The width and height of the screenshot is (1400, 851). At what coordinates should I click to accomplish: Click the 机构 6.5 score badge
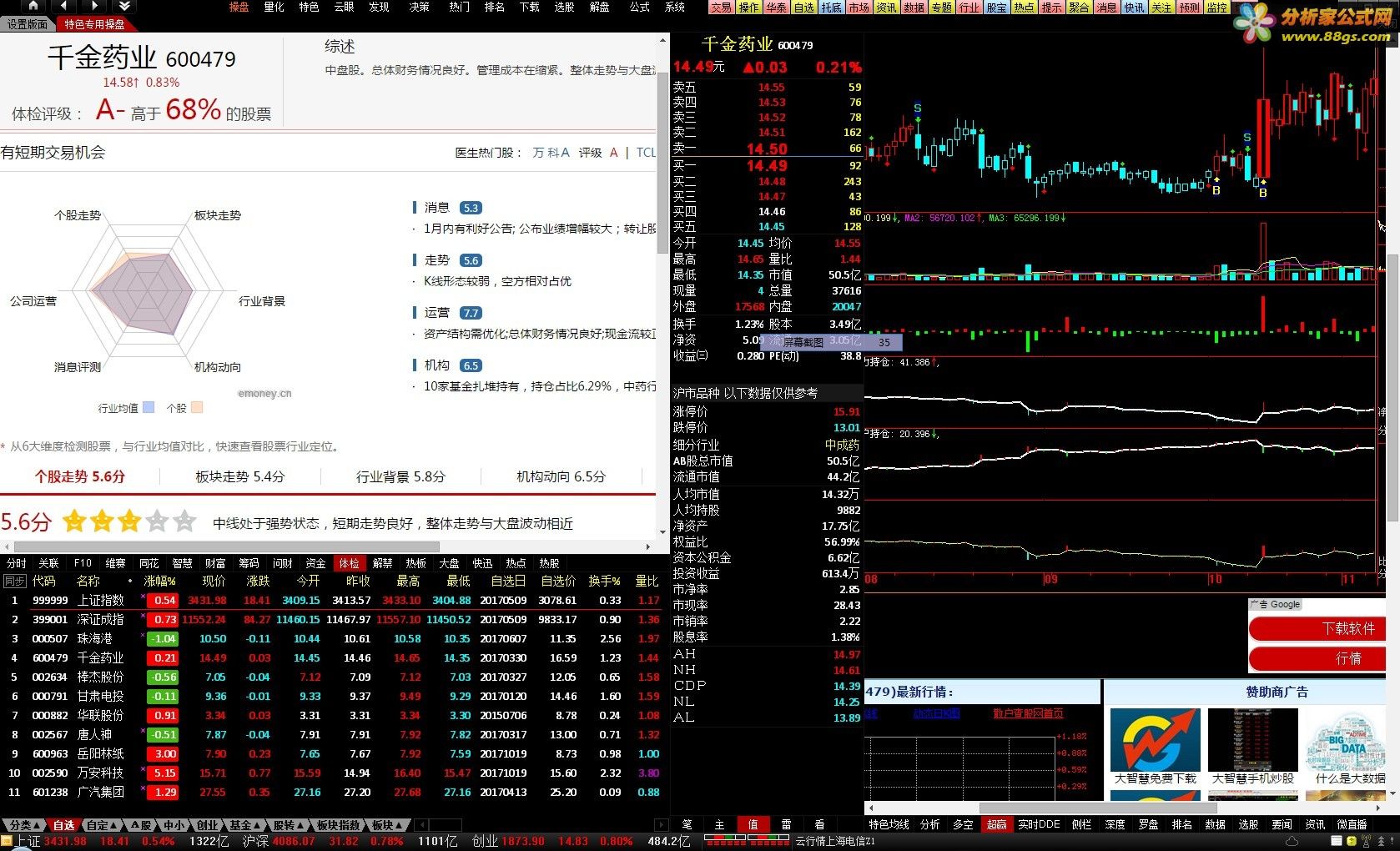point(471,365)
